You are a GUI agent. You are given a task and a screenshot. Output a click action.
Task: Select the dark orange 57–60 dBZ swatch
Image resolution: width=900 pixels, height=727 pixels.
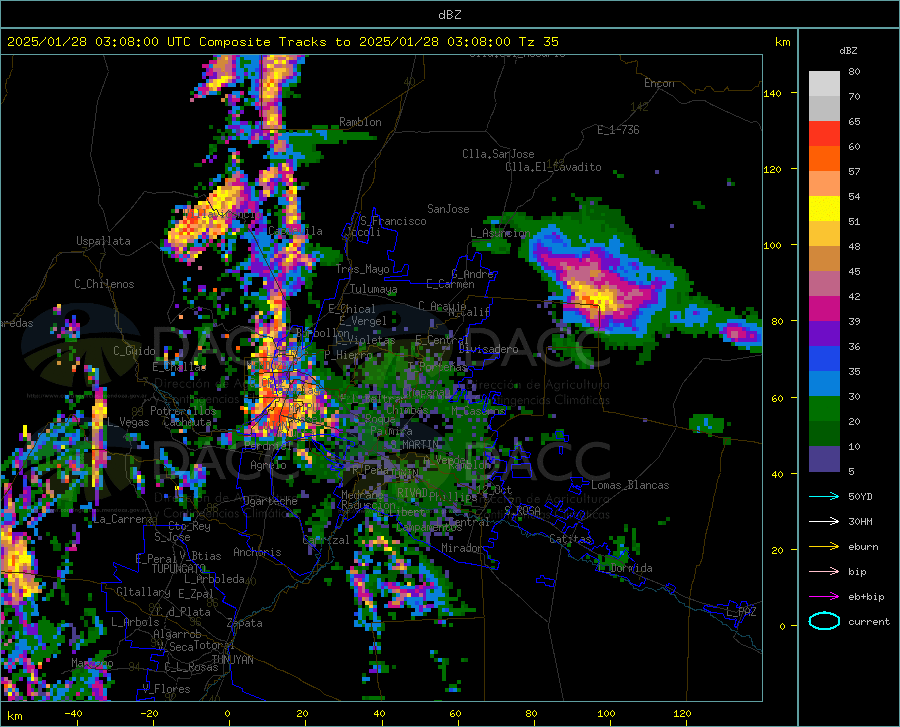click(824, 159)
